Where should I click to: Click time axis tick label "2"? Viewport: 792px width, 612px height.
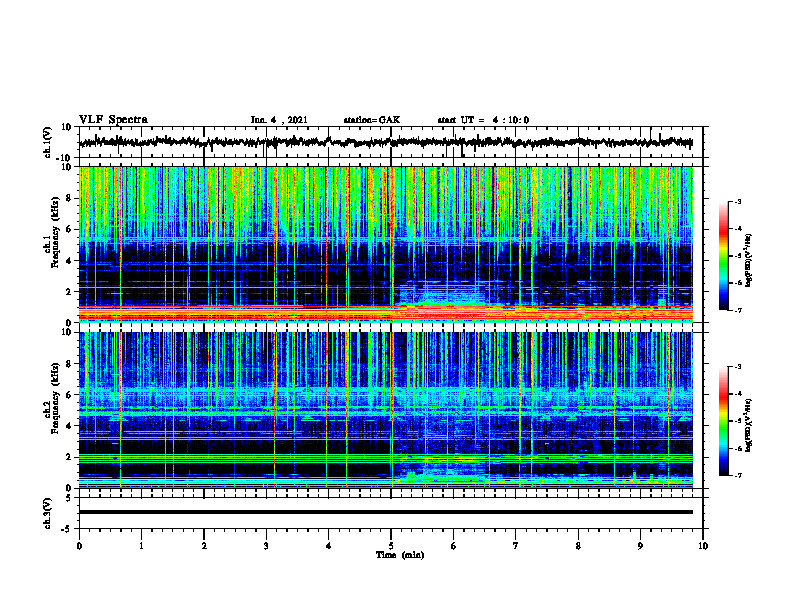pos(204,546)
